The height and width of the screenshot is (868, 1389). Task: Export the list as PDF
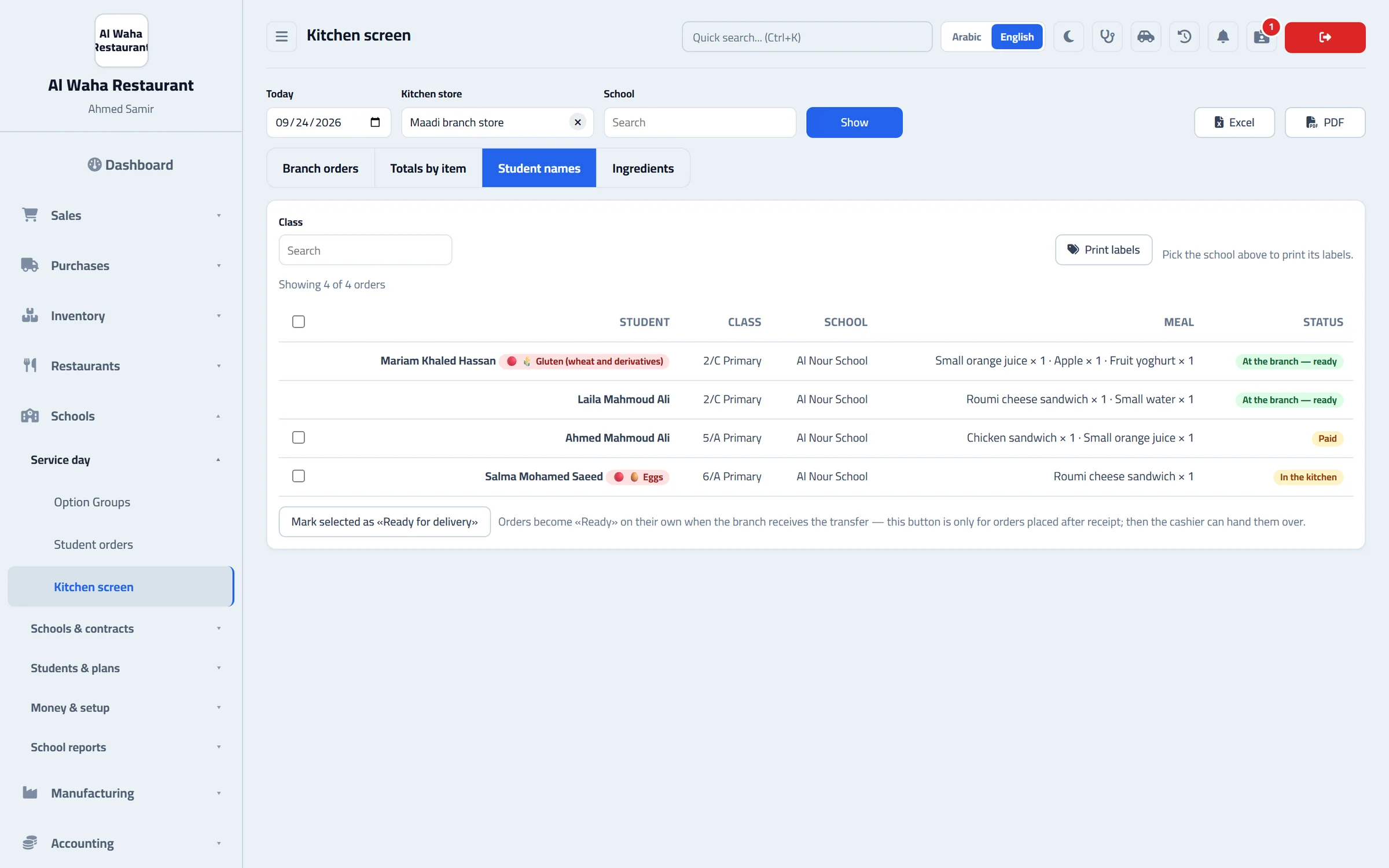click(x=1325, y=122)
